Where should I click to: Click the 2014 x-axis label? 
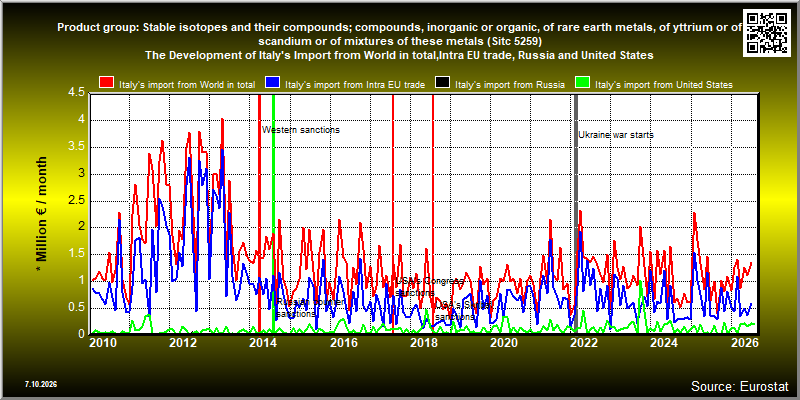coord(263,342)
